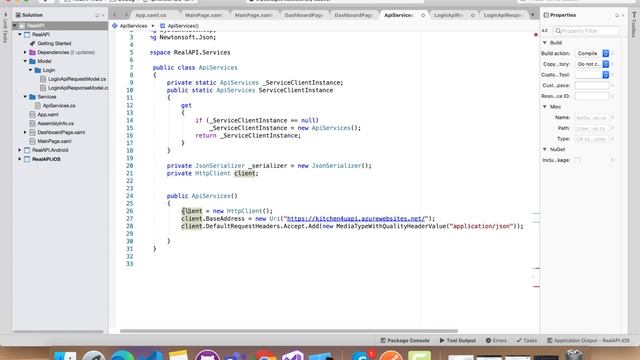The height and width of the screenshot is (360, 640).
Task: Click the Dependencies folder icon
Action: (x=32, y=52)
